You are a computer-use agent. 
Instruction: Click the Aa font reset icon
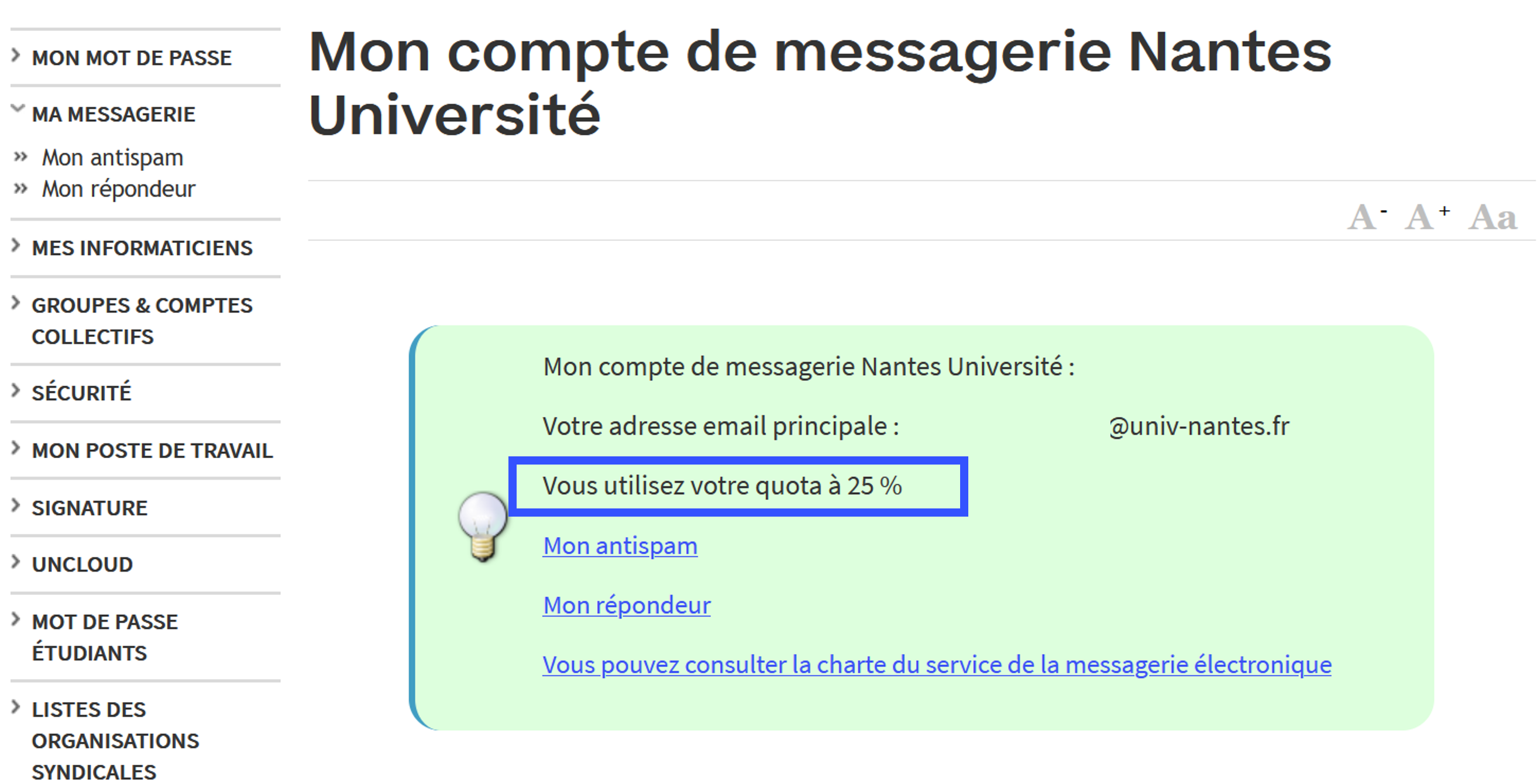point(1493,217)
